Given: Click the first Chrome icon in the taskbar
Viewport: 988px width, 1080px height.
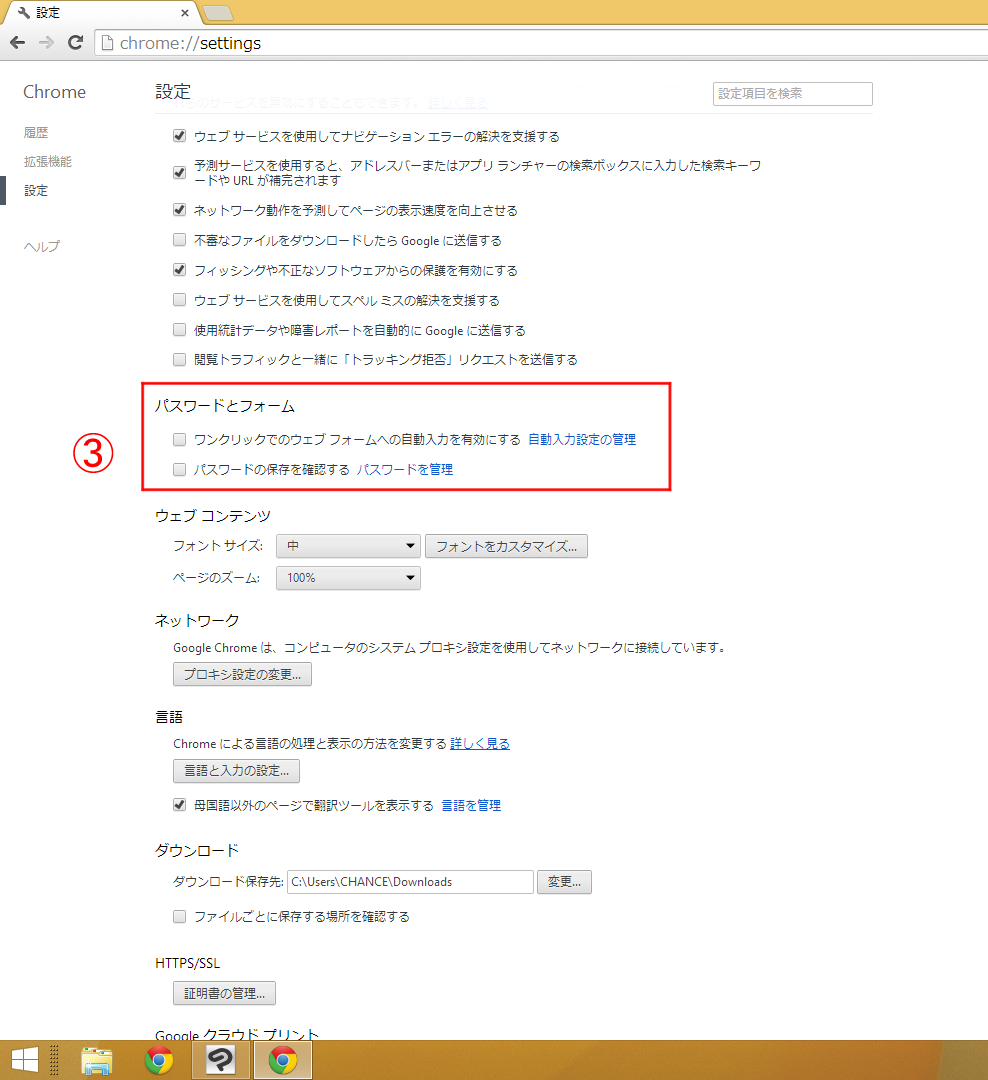Looking at the screenshot, I should tap(159, 1060).
